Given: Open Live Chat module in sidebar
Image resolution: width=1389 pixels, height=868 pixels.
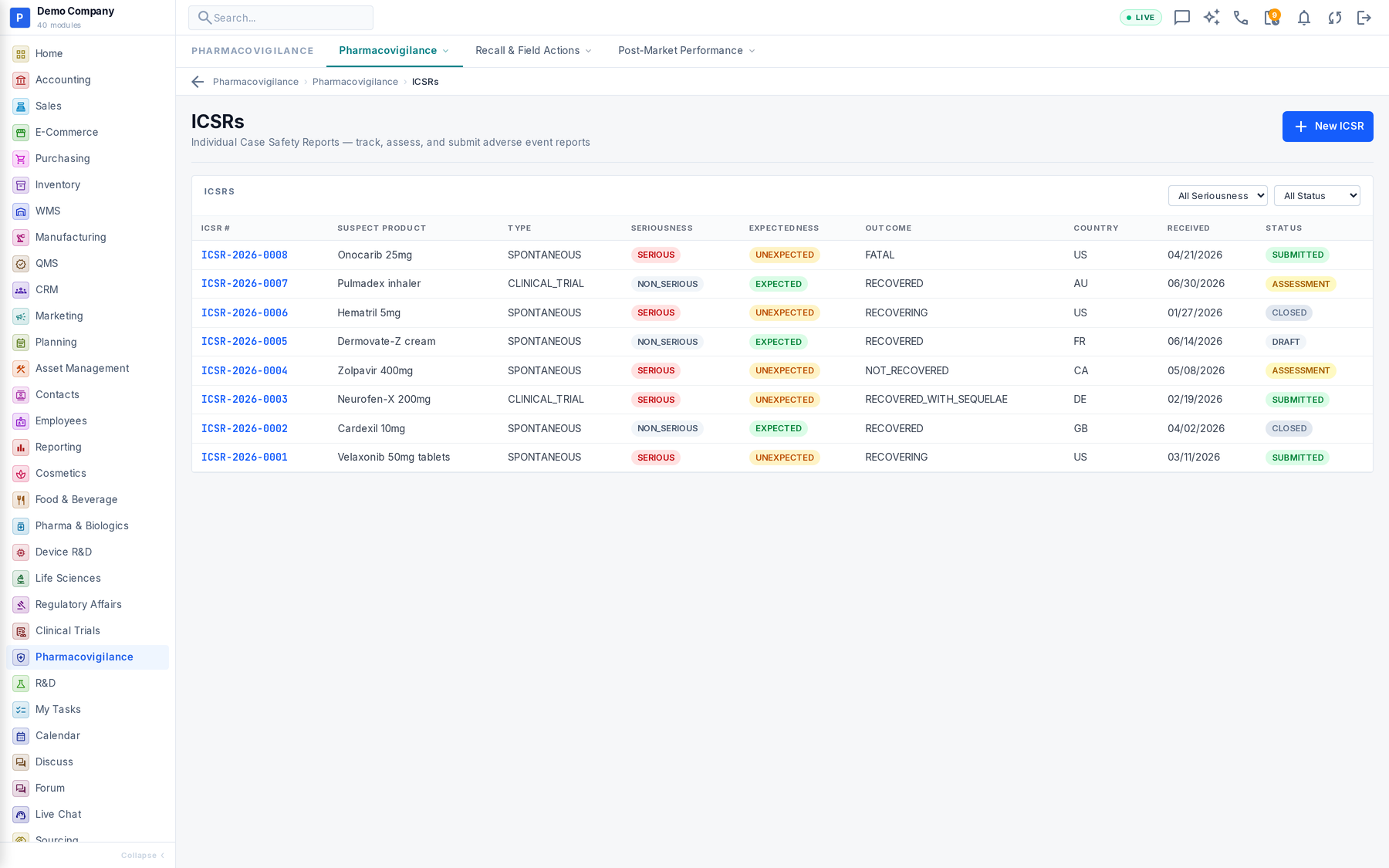Looking at the screenshot, I should coord(87,814).
